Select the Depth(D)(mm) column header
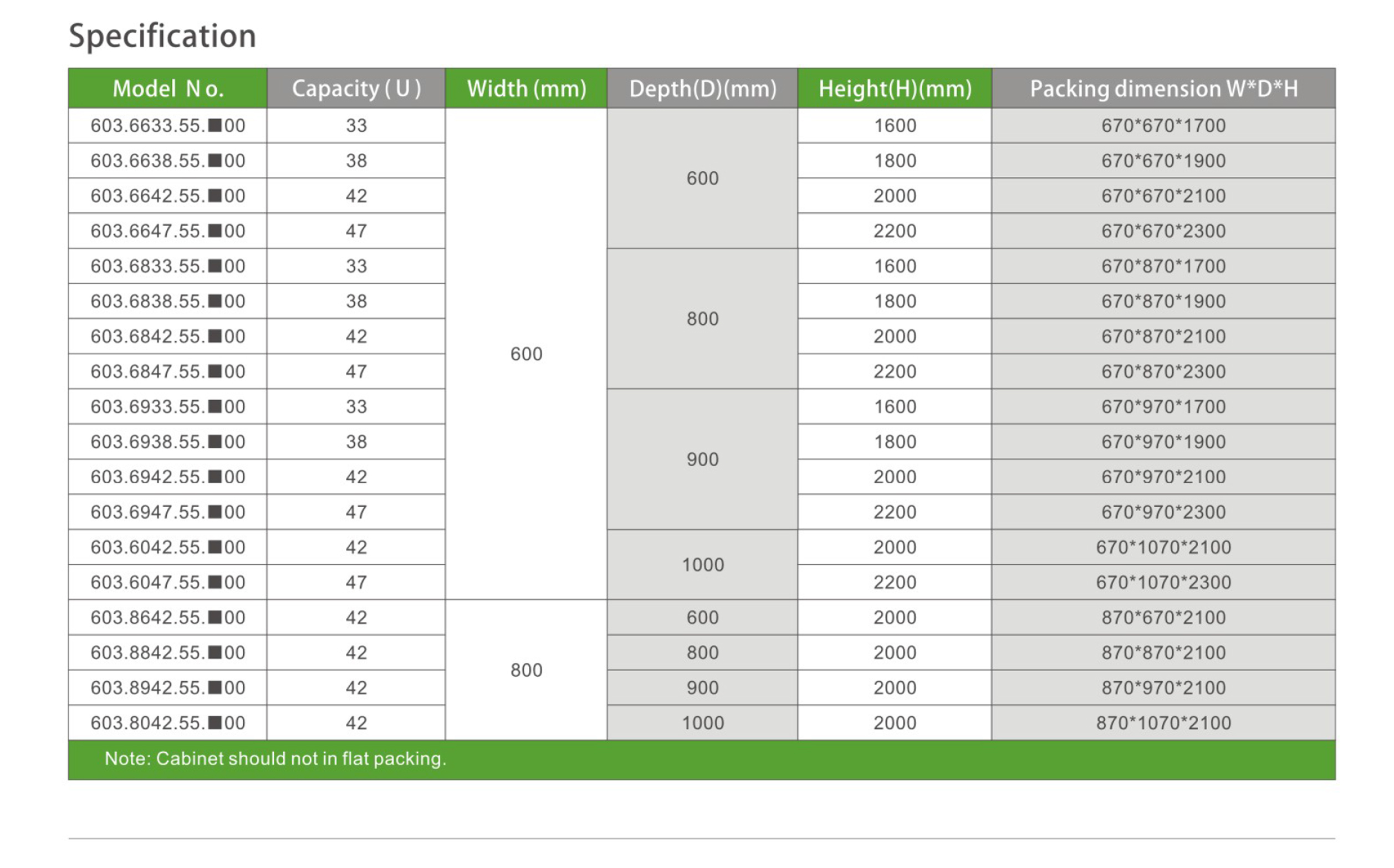This screenshot has width=1394, height=868. 702,89
